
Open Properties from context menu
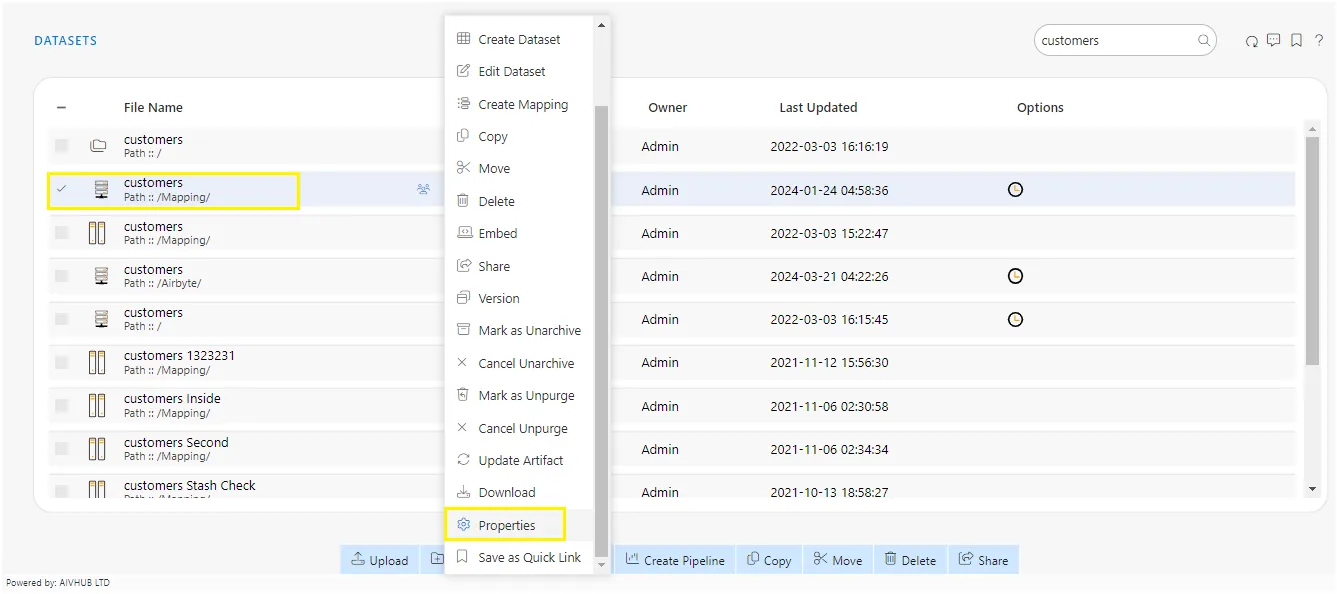519,525
